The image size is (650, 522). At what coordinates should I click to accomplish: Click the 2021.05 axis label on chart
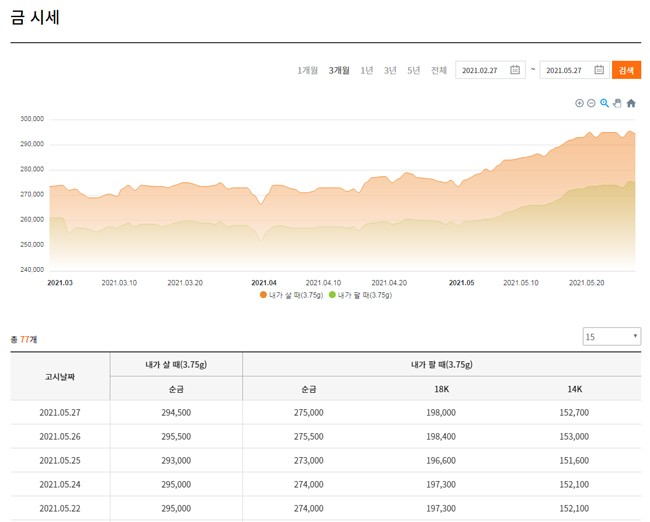pos(461,283)
